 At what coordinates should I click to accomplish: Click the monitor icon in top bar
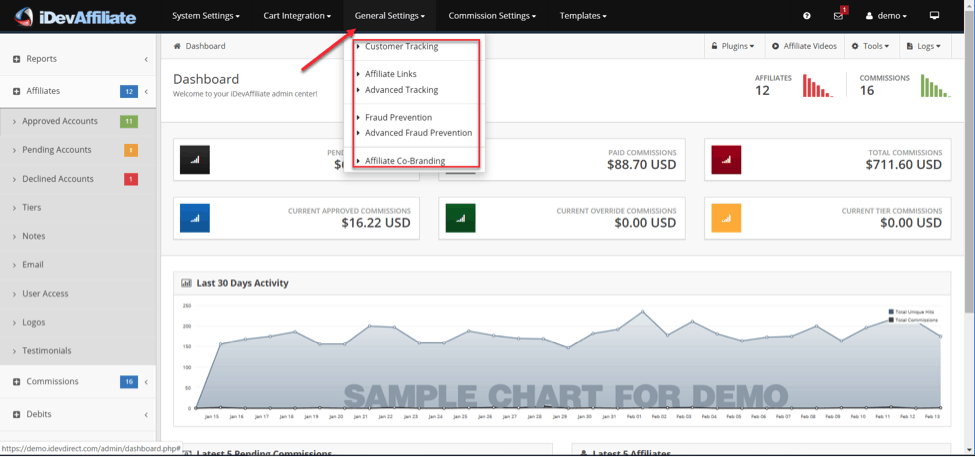(934, 16)
